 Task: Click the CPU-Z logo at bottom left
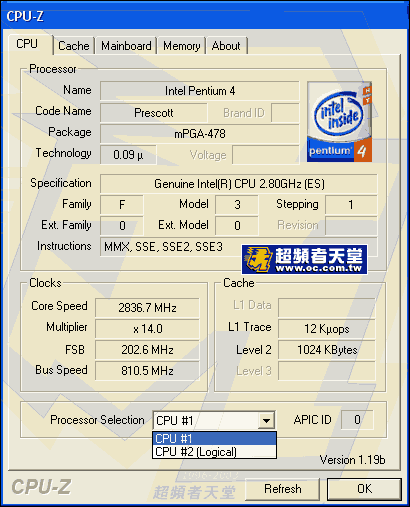[x=41, y=487]
